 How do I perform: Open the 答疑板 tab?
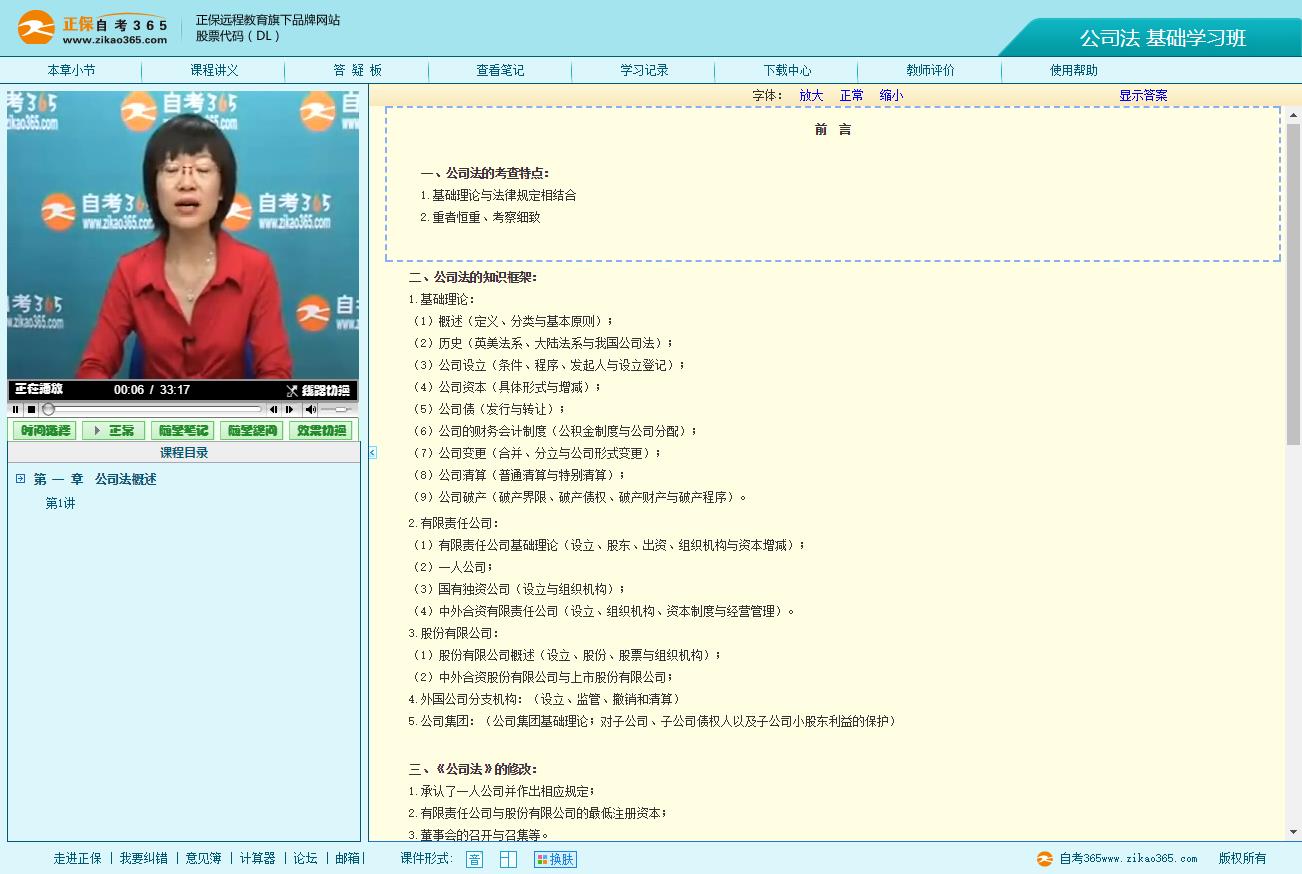(x=357, y=71)
